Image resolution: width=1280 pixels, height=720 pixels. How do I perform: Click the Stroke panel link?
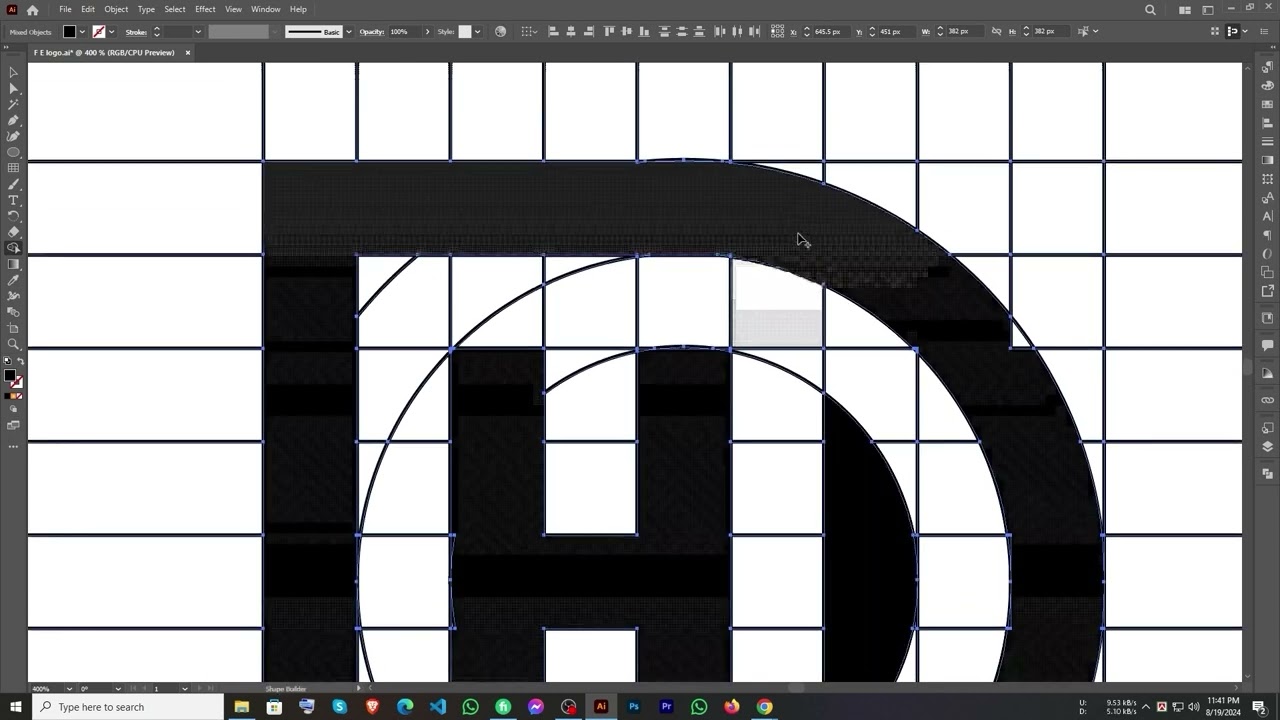136,32
